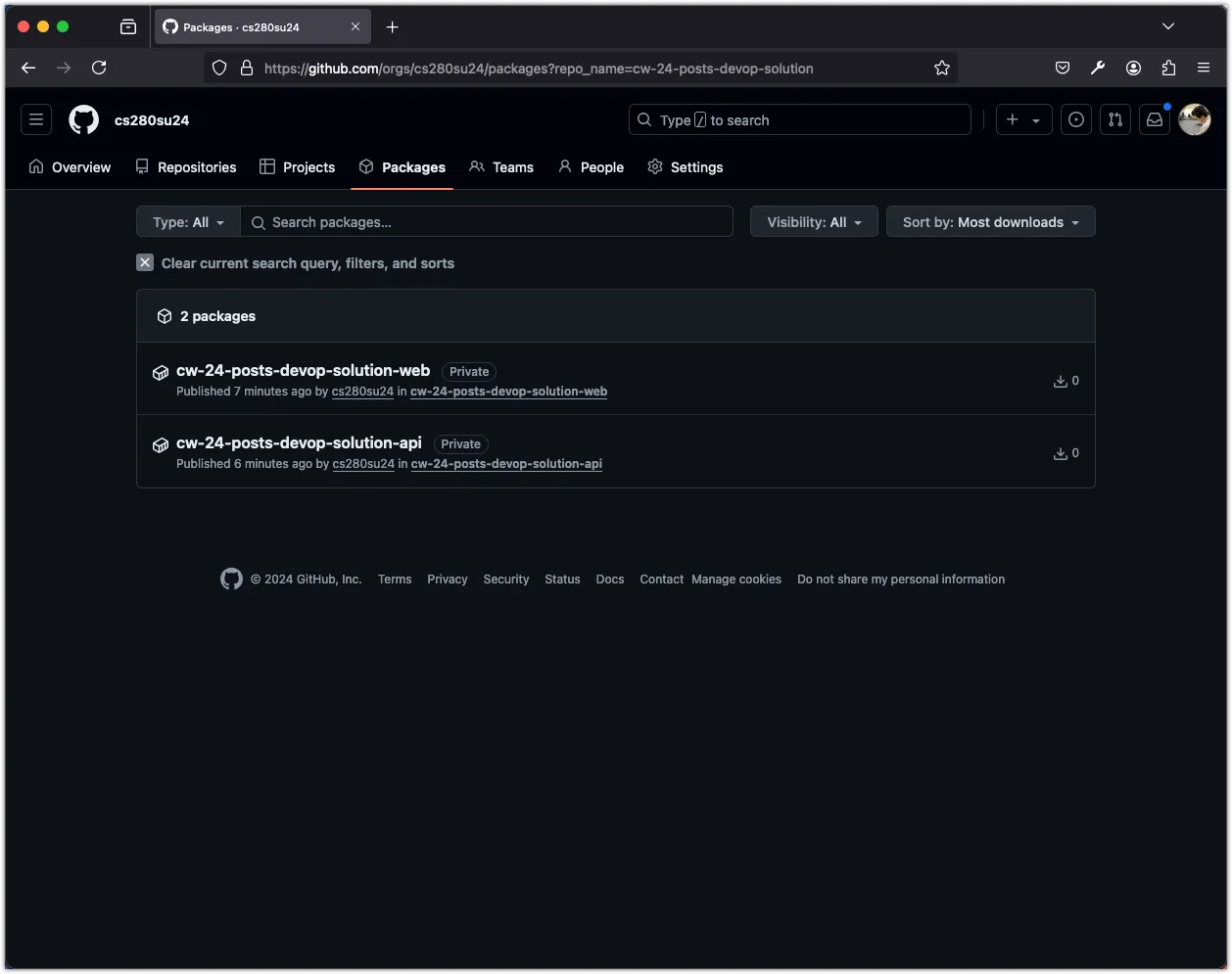This screenshot has width=1232, height=974.
Task: Open the Docs footer link
Action: pyautogui.click(x=610, y=580)
